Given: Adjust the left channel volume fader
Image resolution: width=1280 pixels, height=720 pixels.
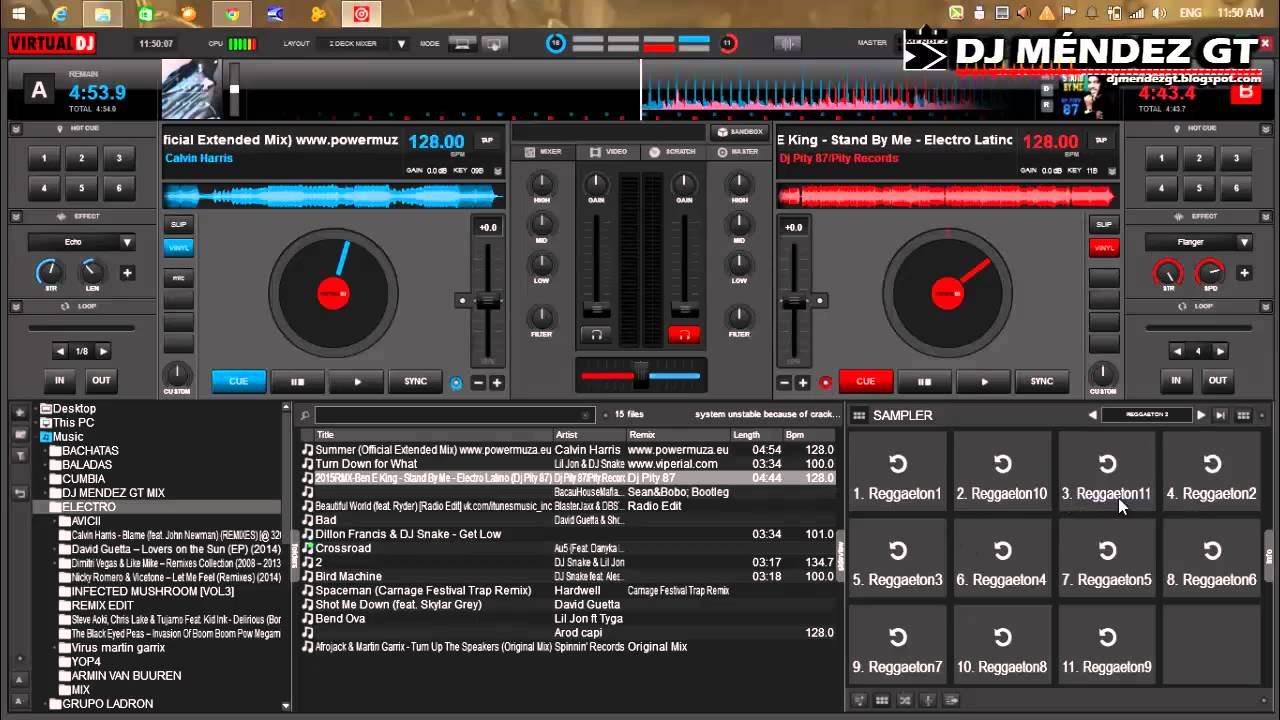Looking at the screenshot, I should [596, 309].
